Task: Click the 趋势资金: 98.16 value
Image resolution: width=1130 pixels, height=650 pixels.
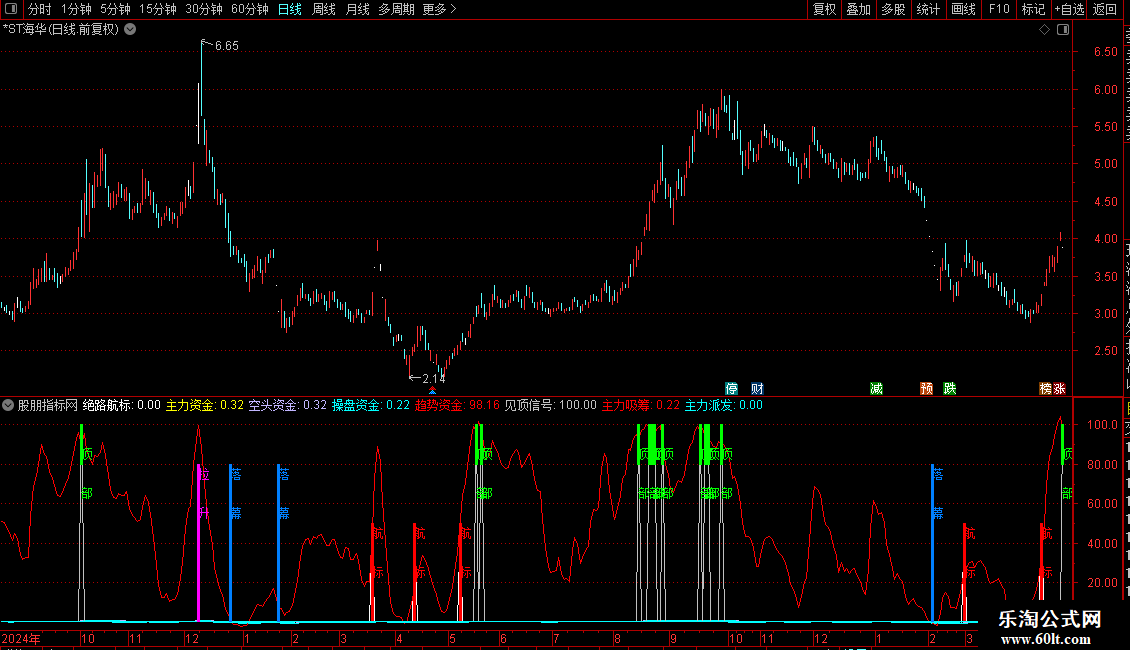Action: pos(457,405)
